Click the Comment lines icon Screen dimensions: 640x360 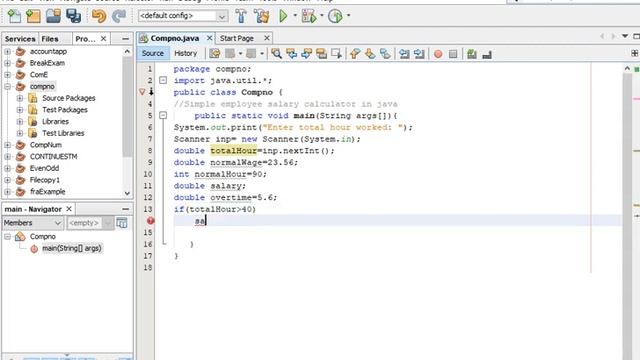click(472, 53)
